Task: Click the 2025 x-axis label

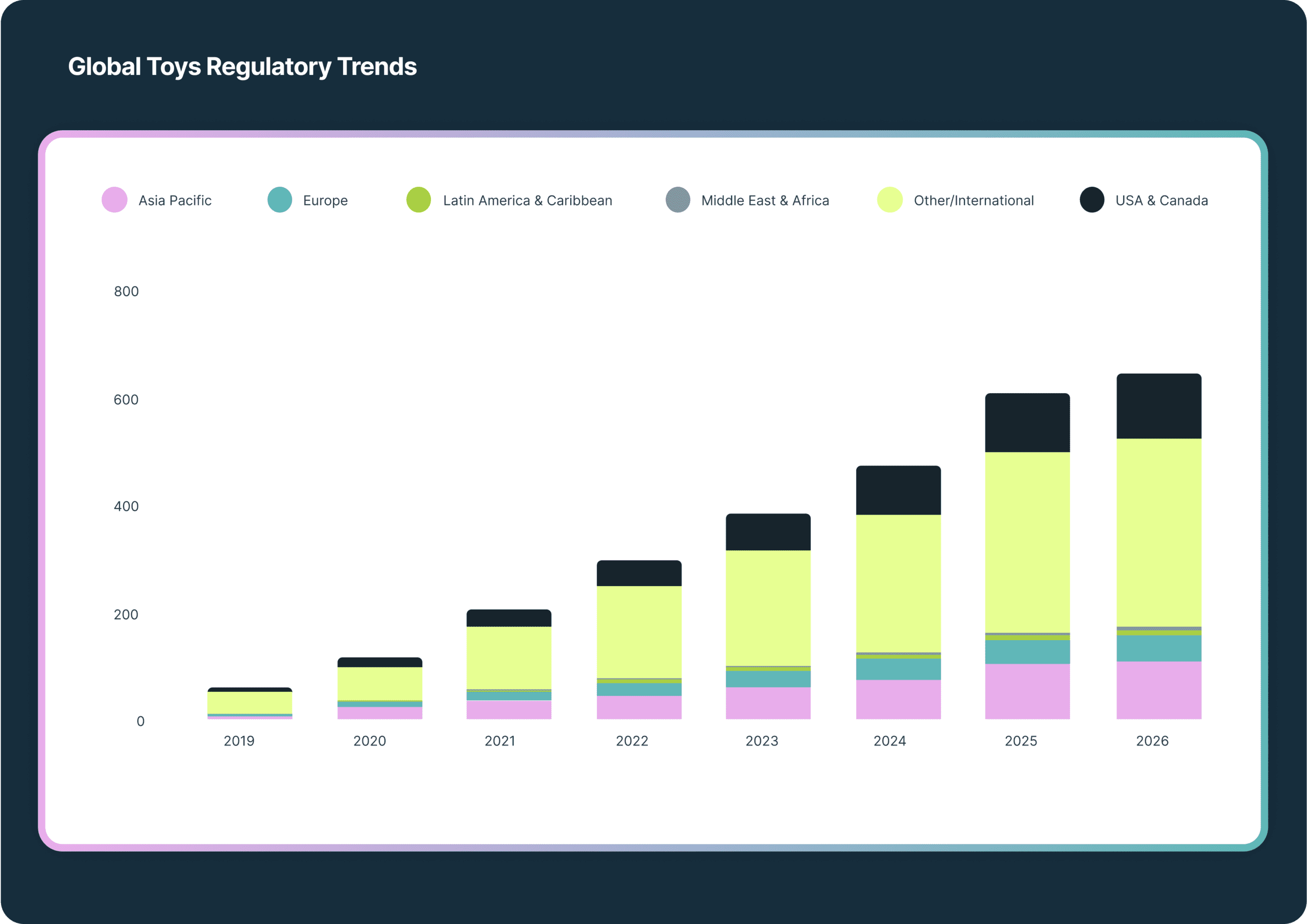Action: 1021,741
